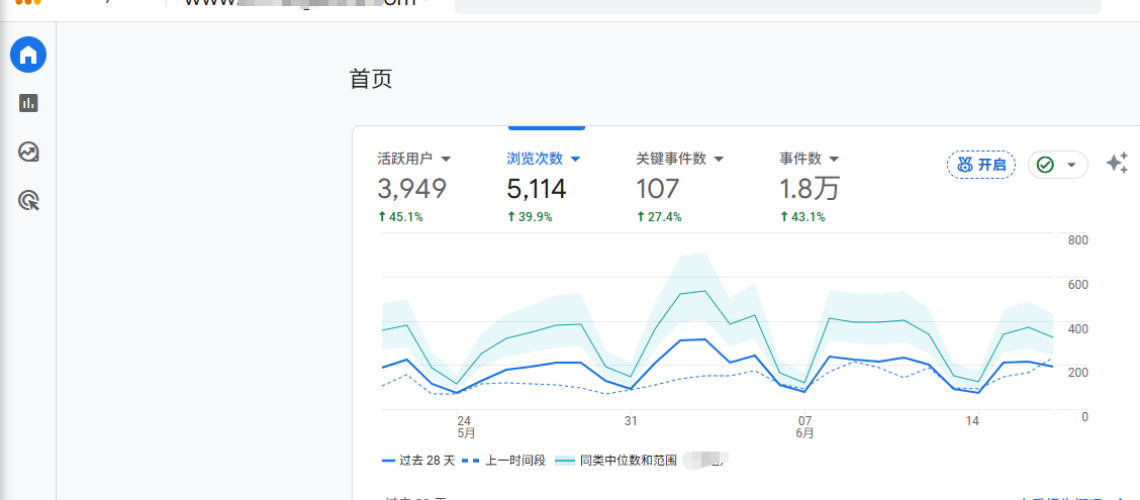Click the 开启 benchmark button

pyautogui.click(x=981, y=165)
